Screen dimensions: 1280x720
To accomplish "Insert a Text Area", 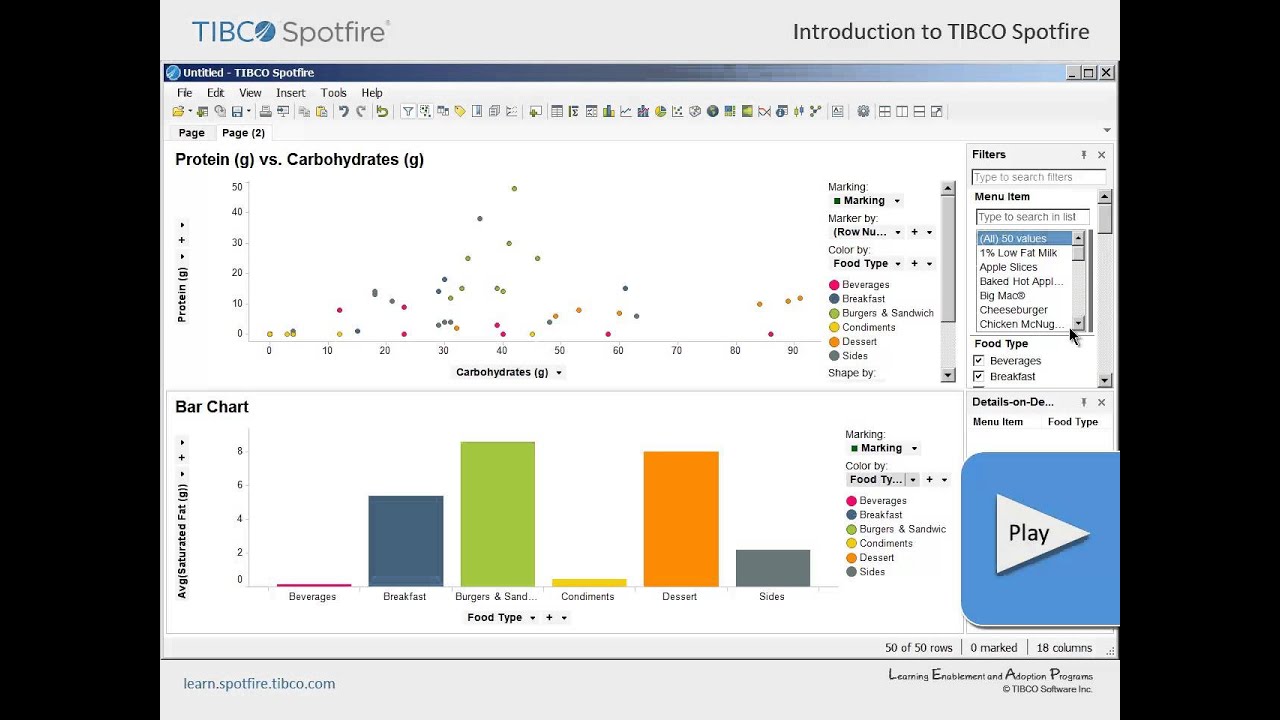I will coord(838,111).
